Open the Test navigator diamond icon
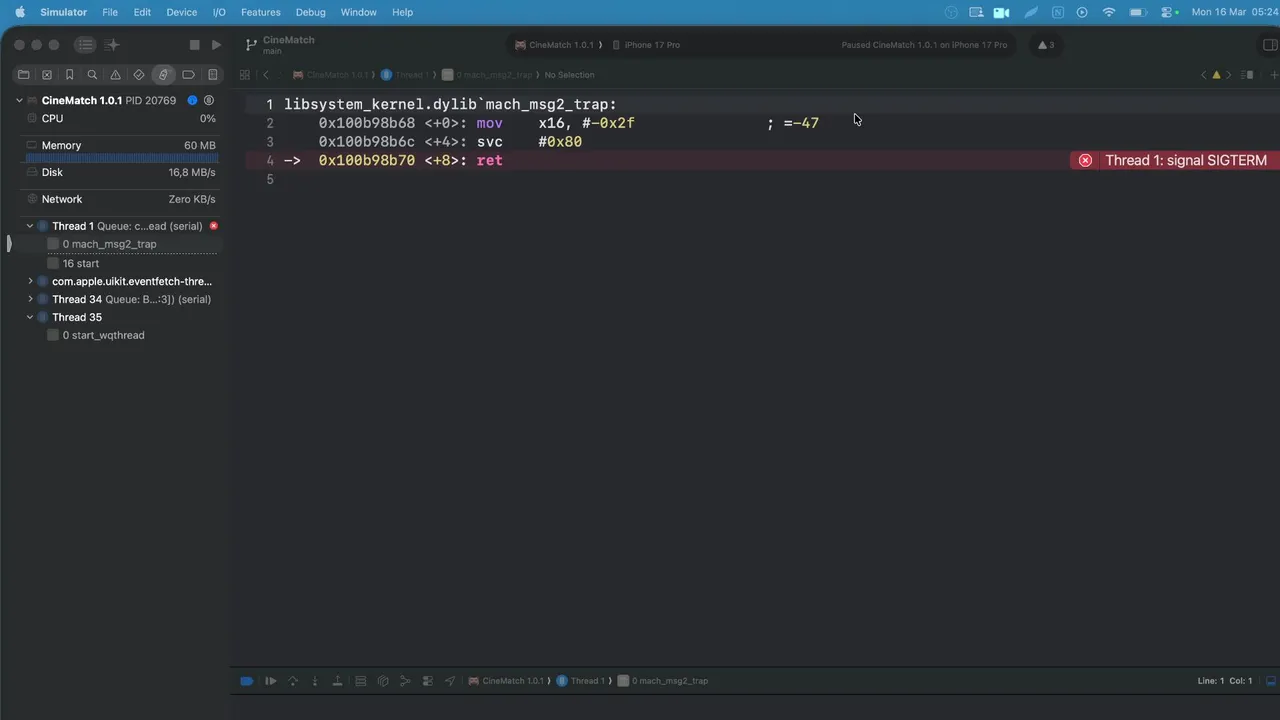The image size is (1280, 720). coord(139,75)
